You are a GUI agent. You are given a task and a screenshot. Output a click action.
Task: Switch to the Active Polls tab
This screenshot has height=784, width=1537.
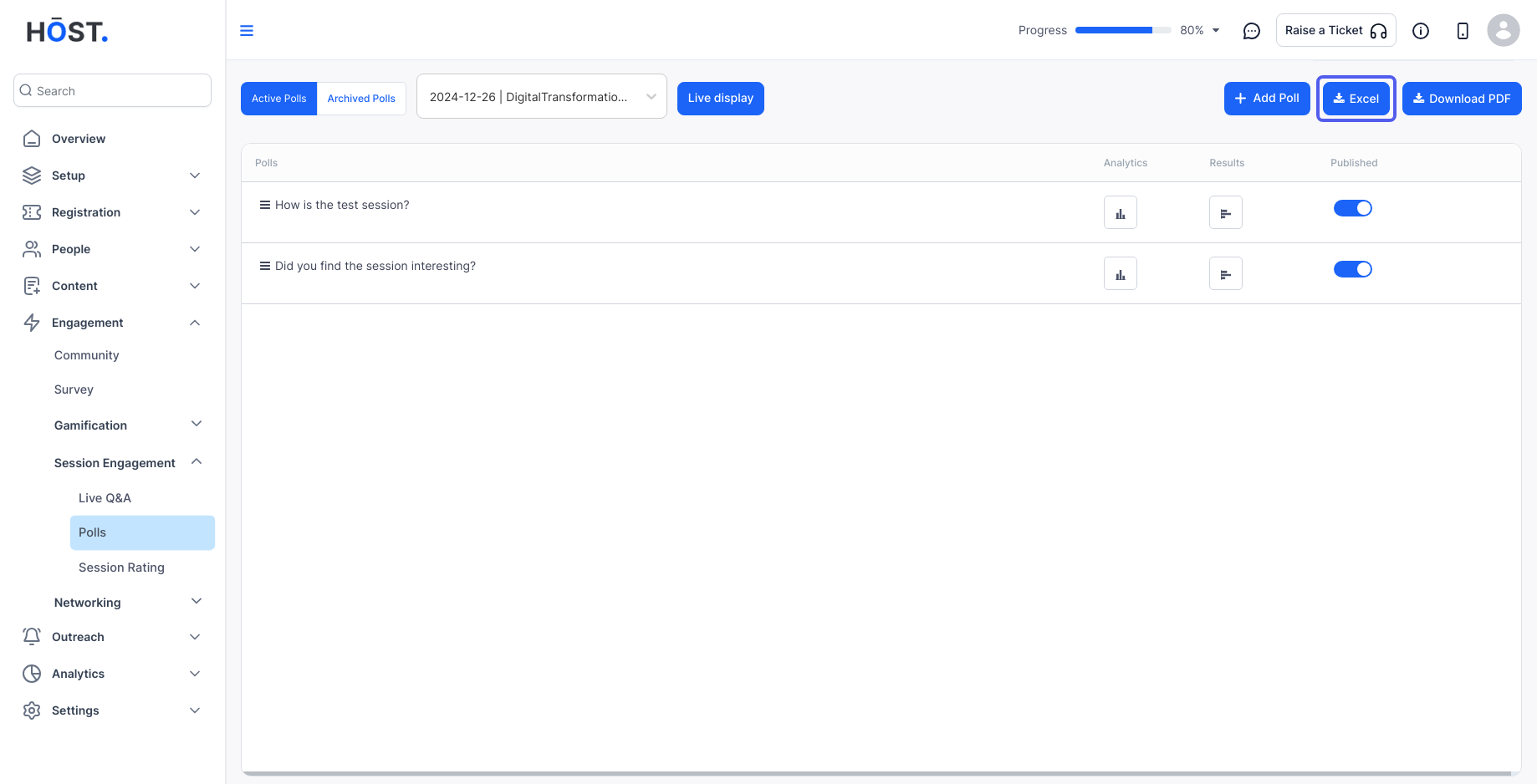(x=278, y=99)
